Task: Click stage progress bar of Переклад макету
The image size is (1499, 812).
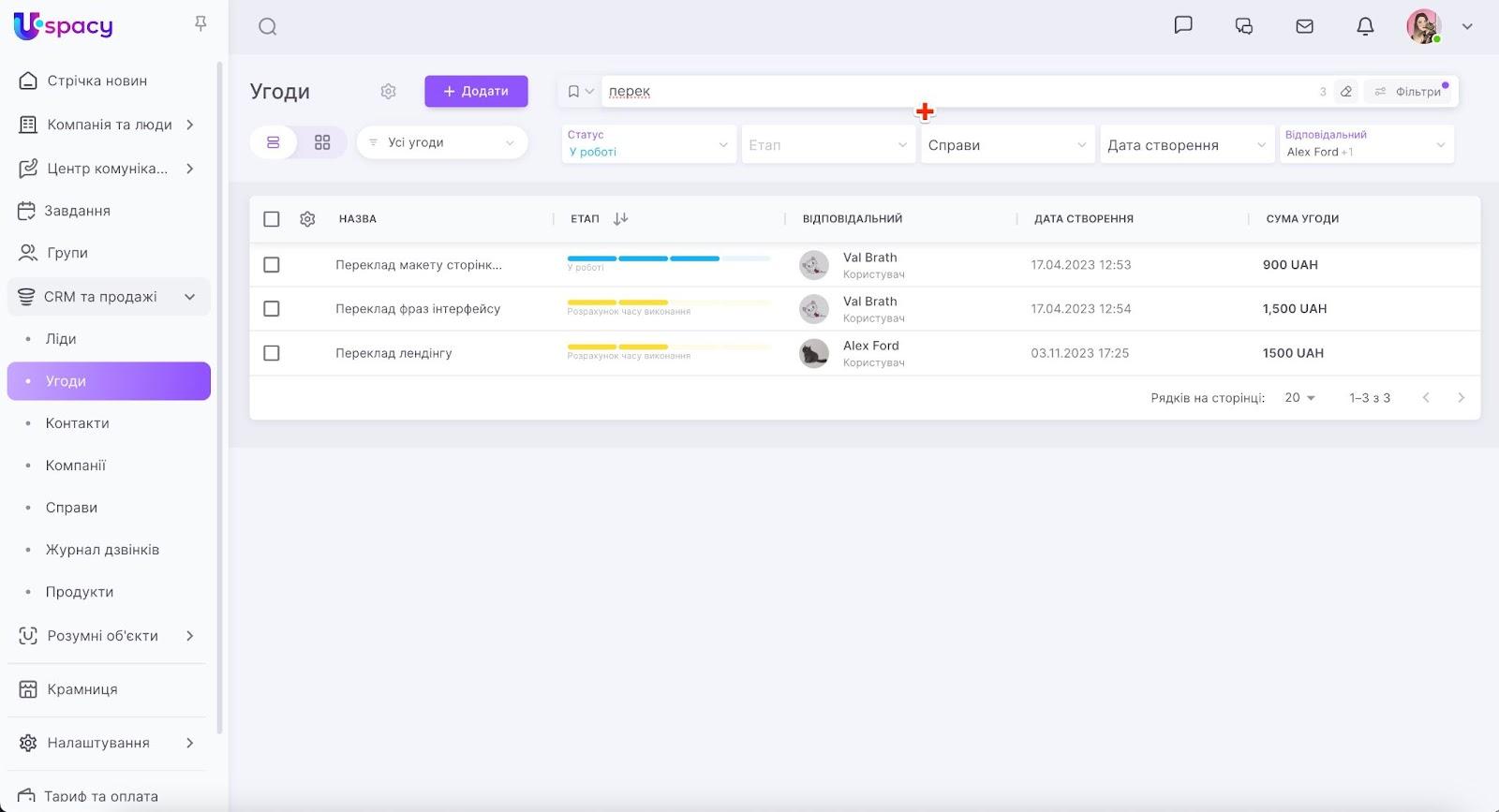Action: [669, 258]
